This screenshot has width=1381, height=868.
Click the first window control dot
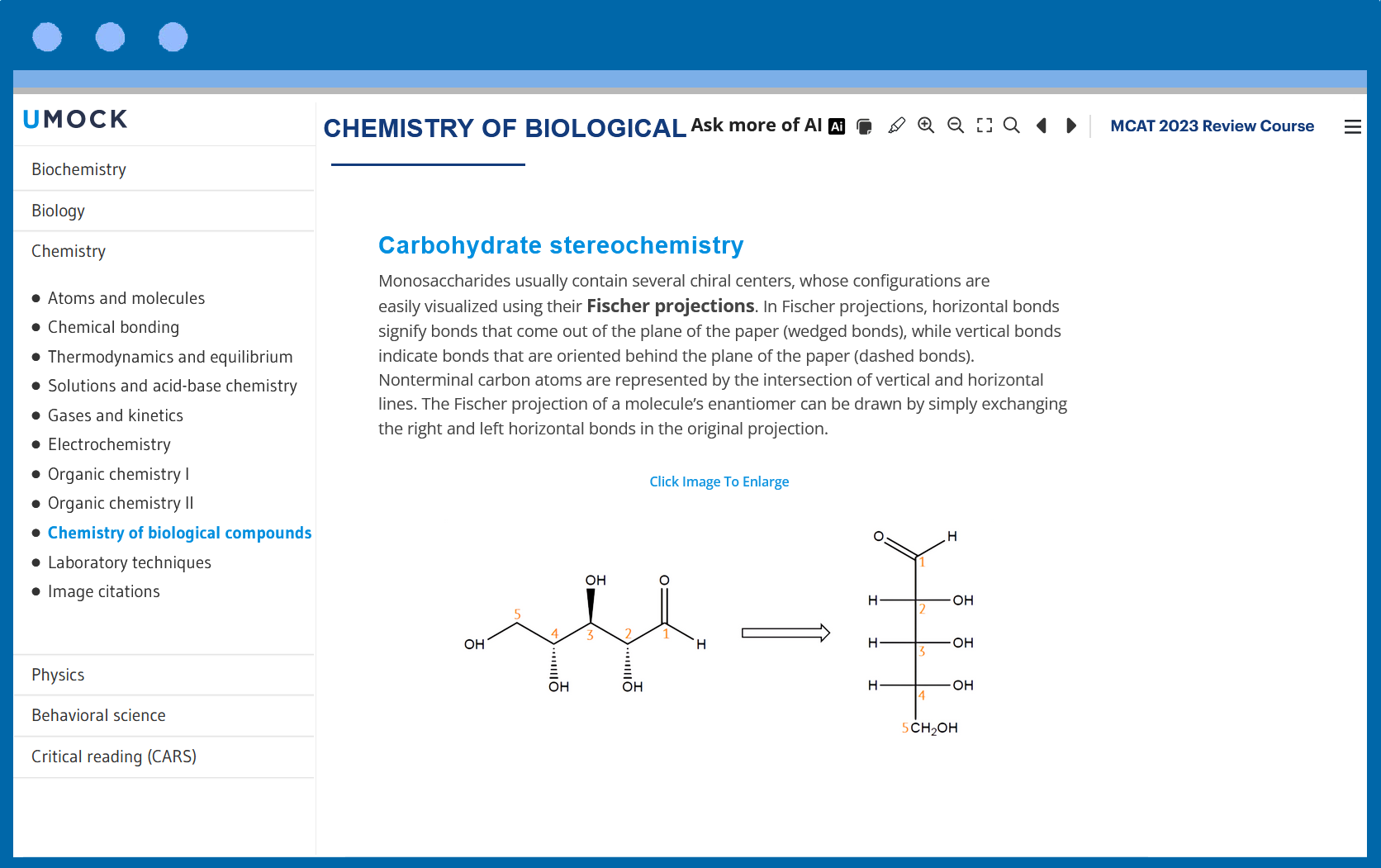47,37
